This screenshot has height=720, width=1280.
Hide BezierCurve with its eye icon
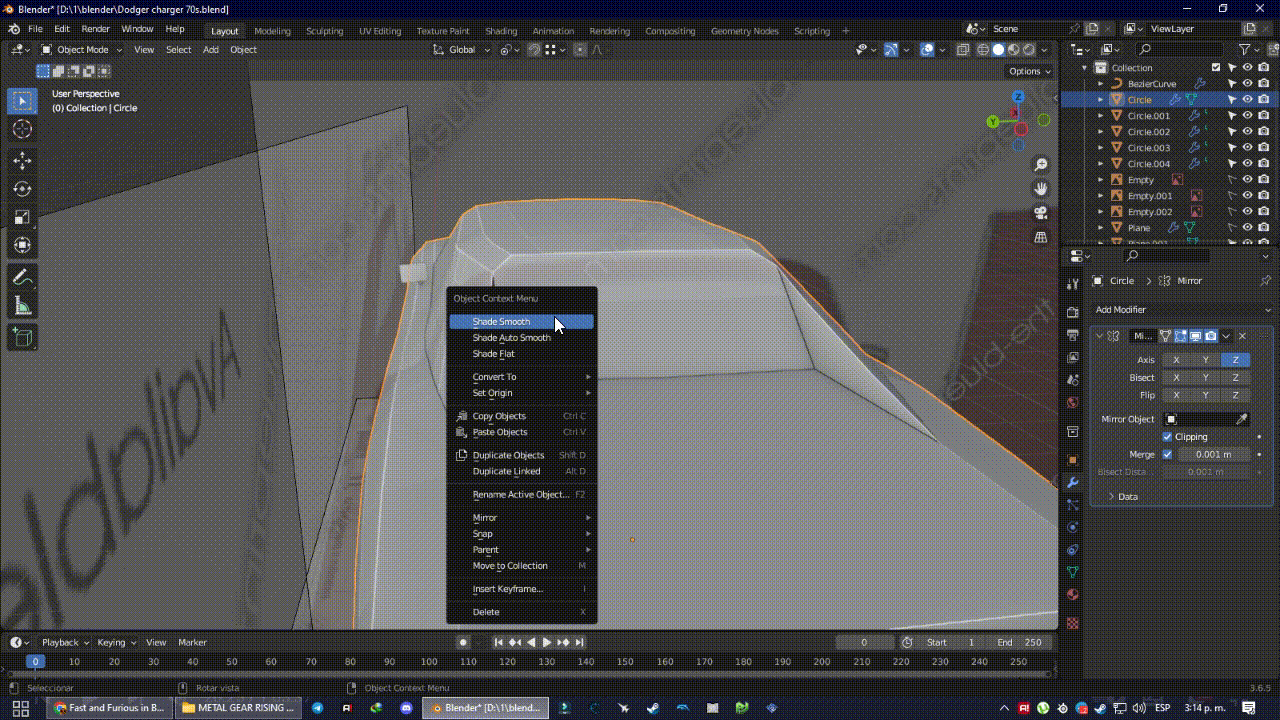click(x=1247, y=84)
